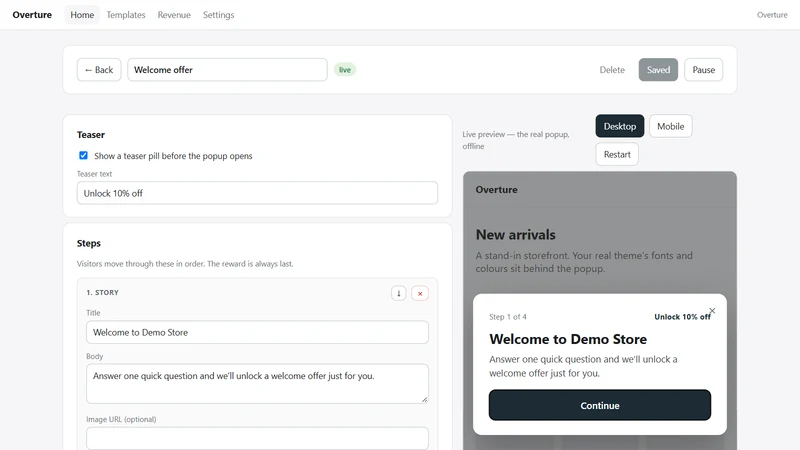The width and height of the screenshot is (800, 450).
Task: Edit the Story Body textarea
Action: 257,384
